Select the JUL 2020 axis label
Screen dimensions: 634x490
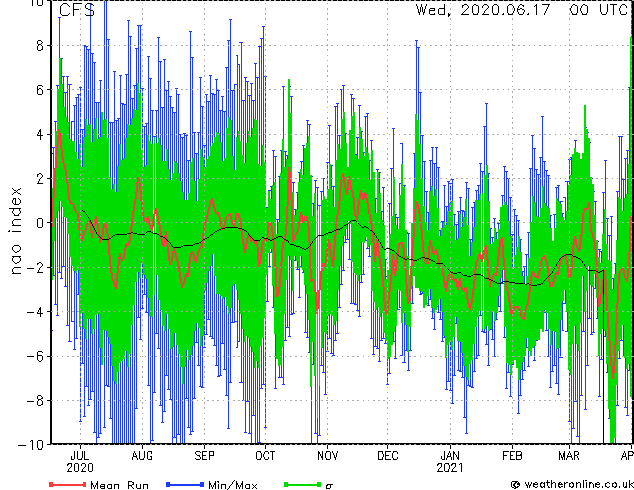[80, 462]
